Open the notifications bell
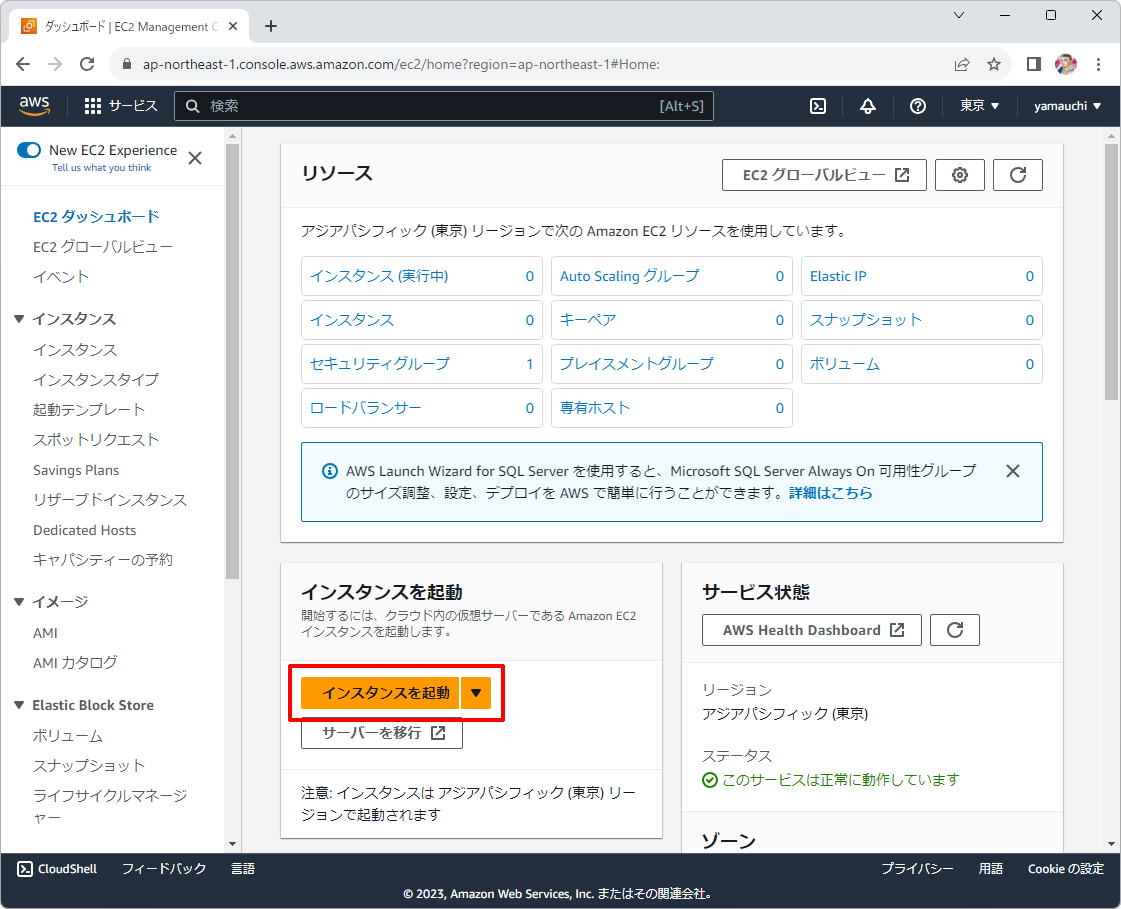This screenshot has width=1121, height=909. [868, 106]
